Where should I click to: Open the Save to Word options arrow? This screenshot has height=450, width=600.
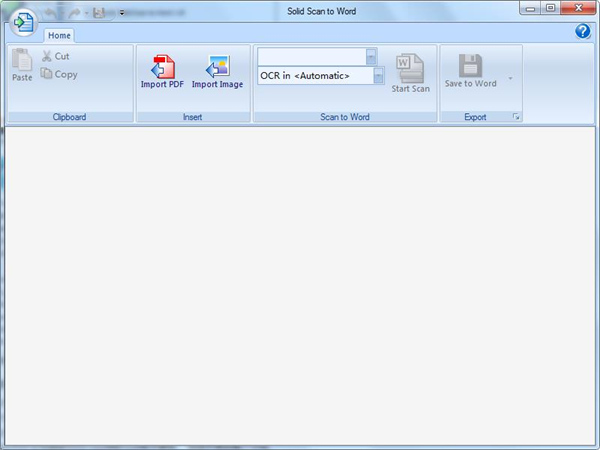tap(510, 78)
